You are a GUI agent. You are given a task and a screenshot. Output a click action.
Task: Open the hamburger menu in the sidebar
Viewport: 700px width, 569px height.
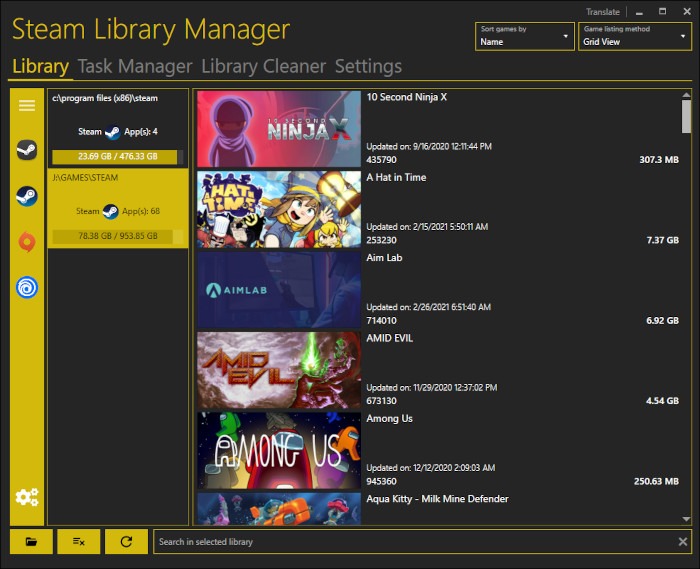[27, 106]
